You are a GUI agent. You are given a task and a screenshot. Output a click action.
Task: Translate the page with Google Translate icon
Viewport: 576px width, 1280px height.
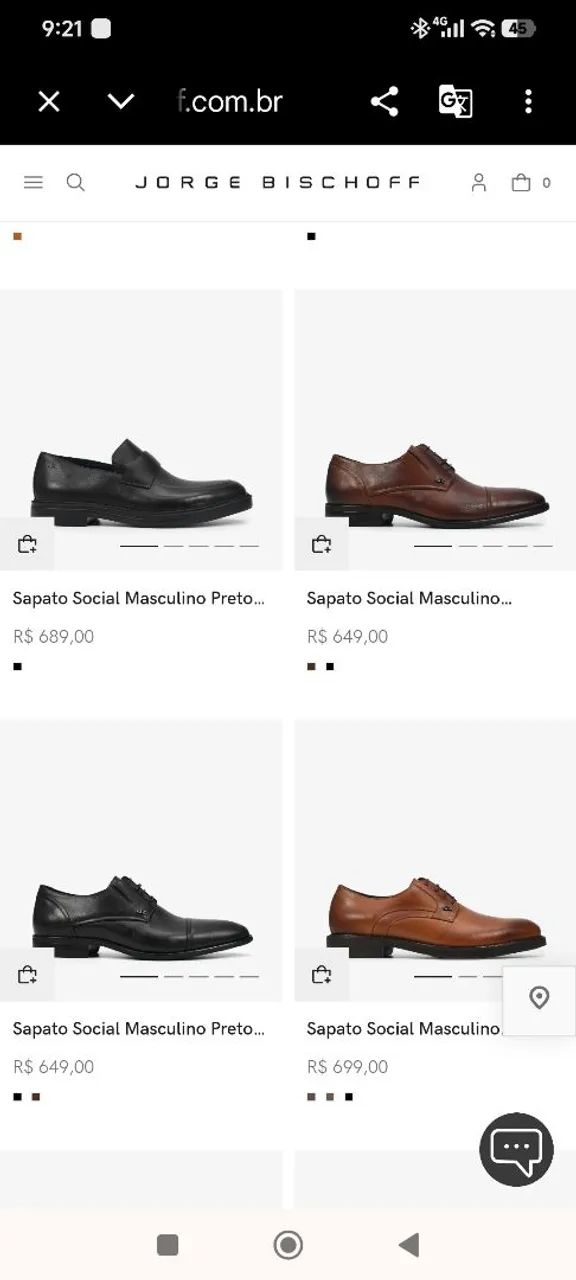pyautogui.click(x=456, y=101)
